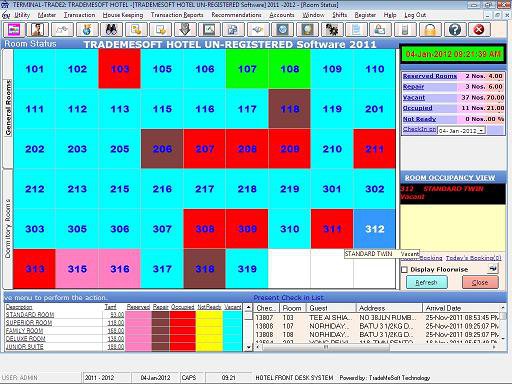Image resolution: width=512 pixels, height=384 pixels.
Task: Click the Refresh button
Action: [x=426, y=283]
